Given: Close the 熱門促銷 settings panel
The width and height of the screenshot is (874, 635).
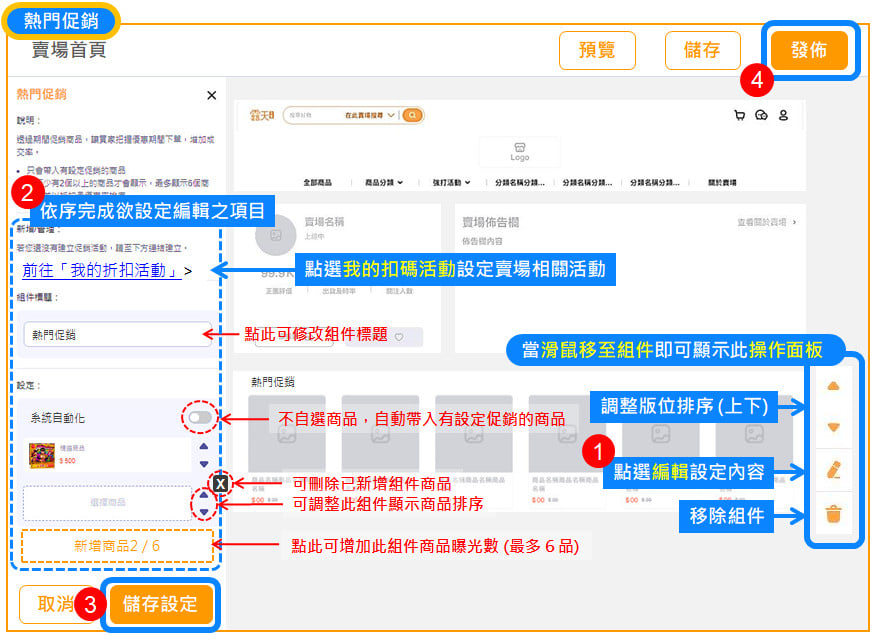Looking at the screenshot, I should (x=211, y=95).
